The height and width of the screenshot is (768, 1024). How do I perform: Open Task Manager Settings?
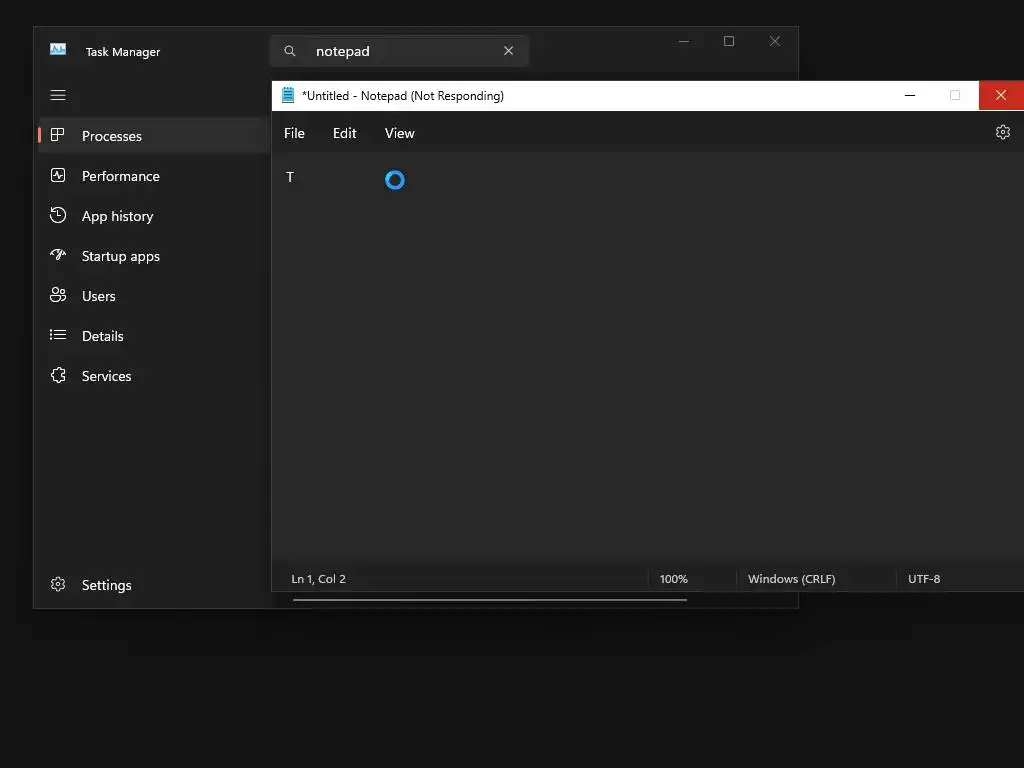154,584
